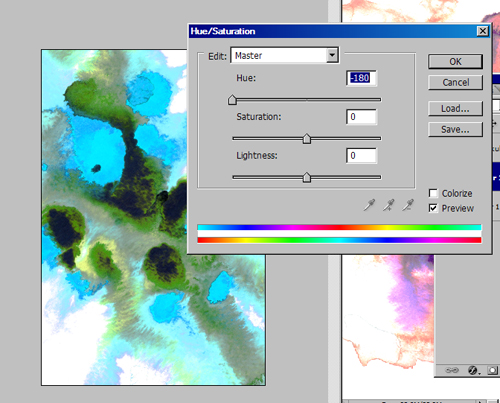Select the Add to Sample eyedropper
500x403 pixels.
(x=388, y=205)
